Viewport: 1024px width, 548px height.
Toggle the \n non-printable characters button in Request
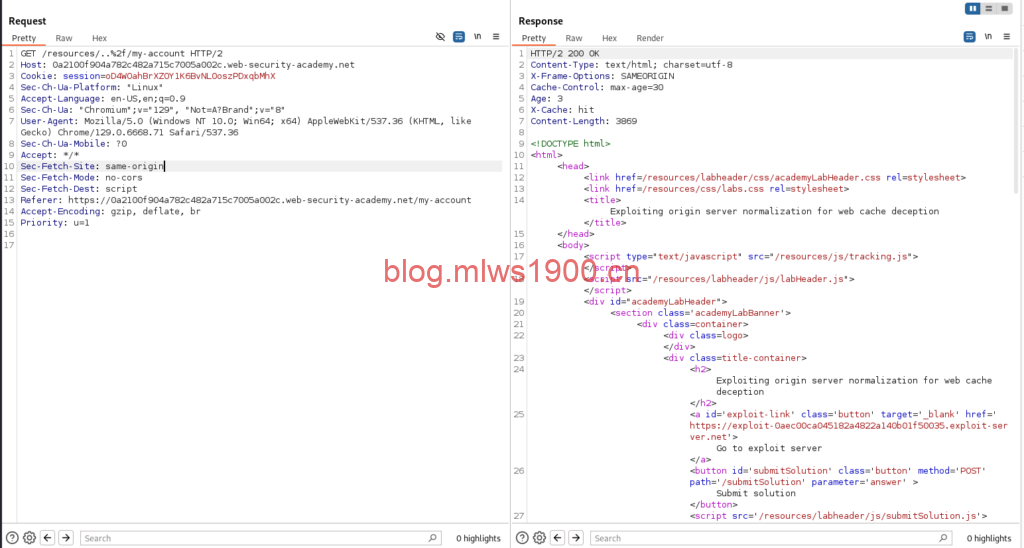tap(477, 37)
